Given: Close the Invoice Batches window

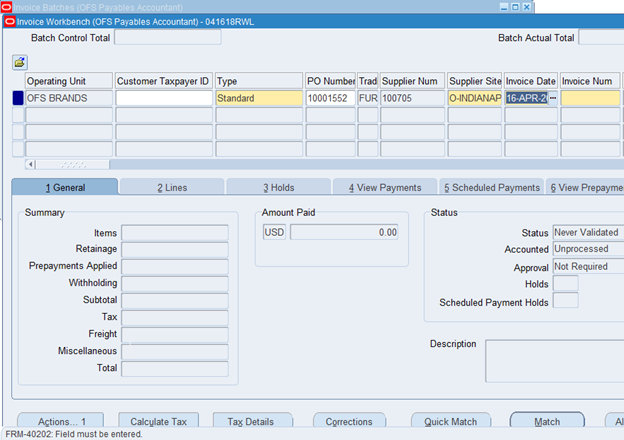Looking at the screenshot, I should pyautogui.click(x=526, y=7).
